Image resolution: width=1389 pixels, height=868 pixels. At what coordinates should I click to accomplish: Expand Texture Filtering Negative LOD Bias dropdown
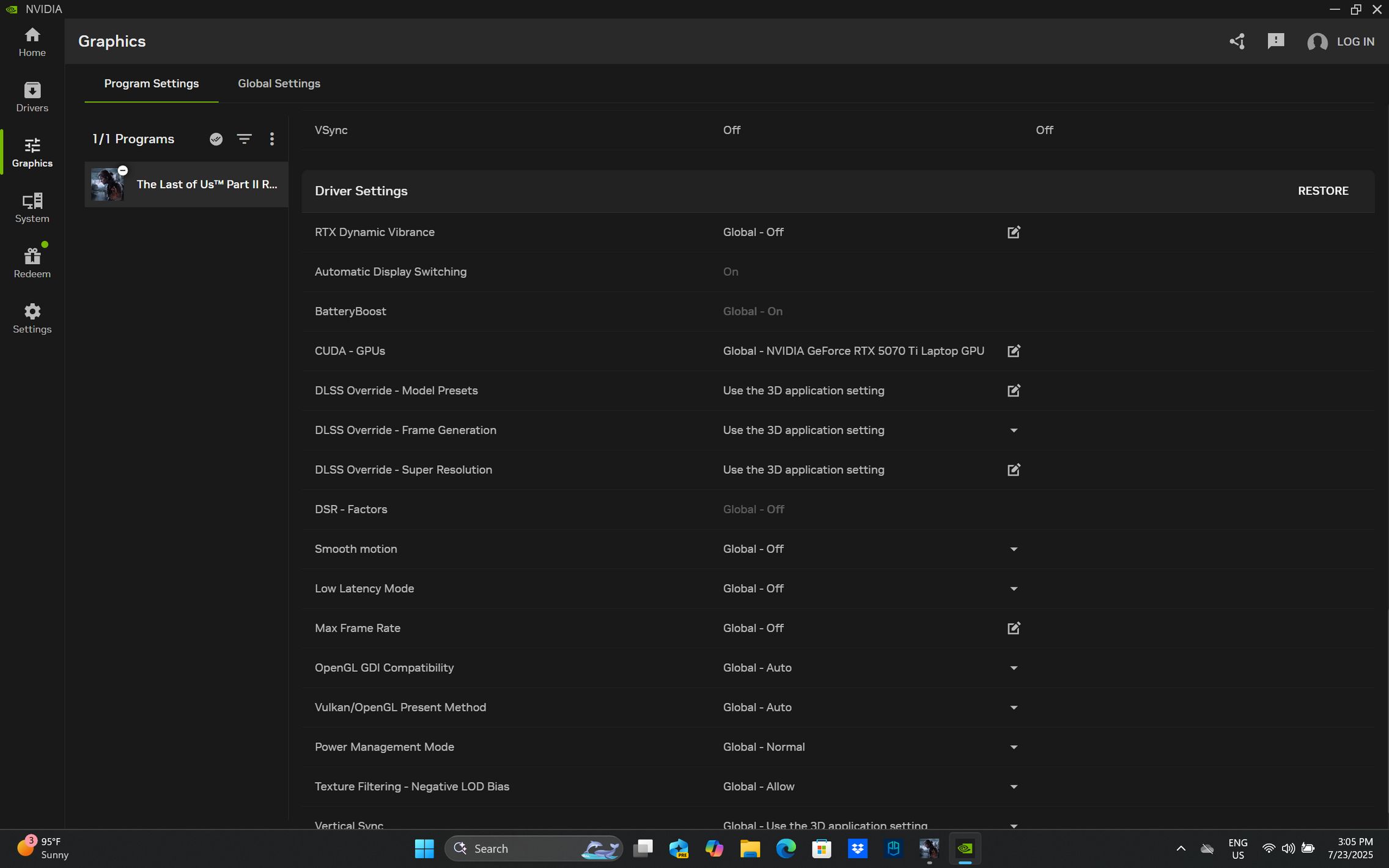pos(1014,787)
